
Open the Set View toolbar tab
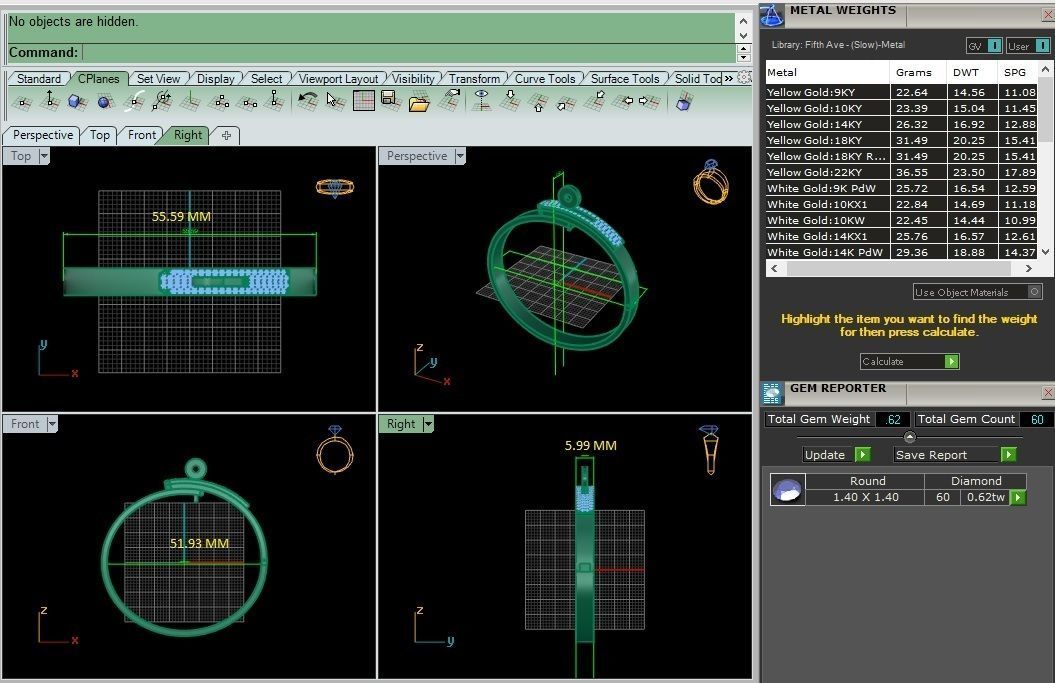pyautogui.click(x=158, y=79)
